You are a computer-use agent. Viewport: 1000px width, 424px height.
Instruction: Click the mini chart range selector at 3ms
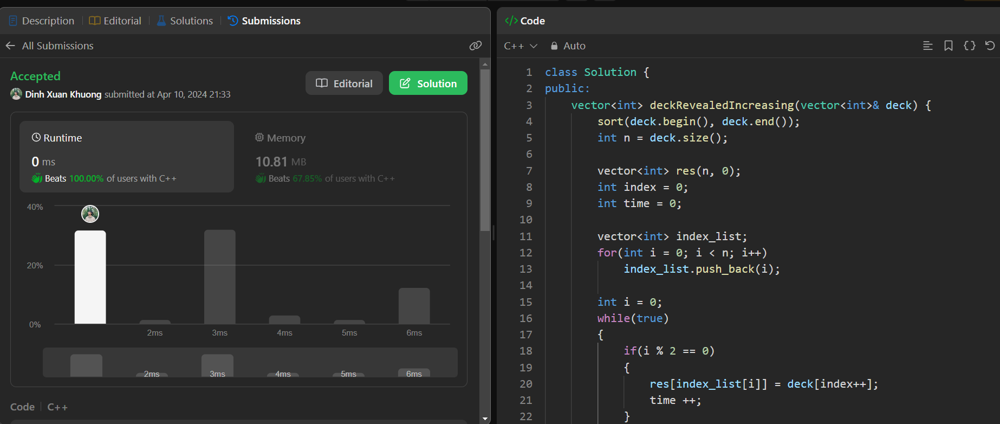(217, 365)
